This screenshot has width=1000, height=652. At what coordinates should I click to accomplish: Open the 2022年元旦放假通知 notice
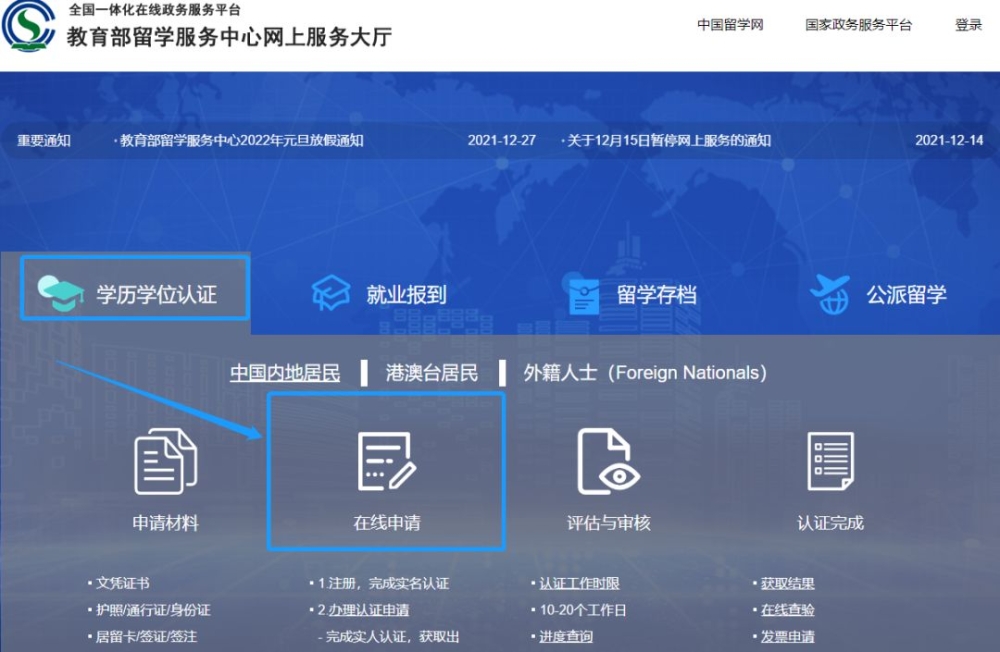pyautogui.click(x=242, y=140)
